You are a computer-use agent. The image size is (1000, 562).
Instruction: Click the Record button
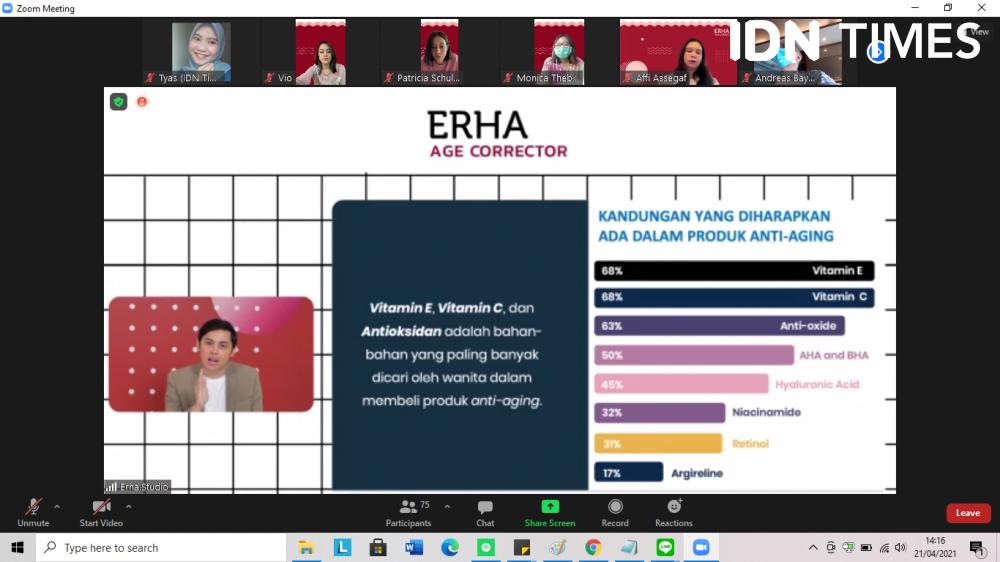[615, 513]
